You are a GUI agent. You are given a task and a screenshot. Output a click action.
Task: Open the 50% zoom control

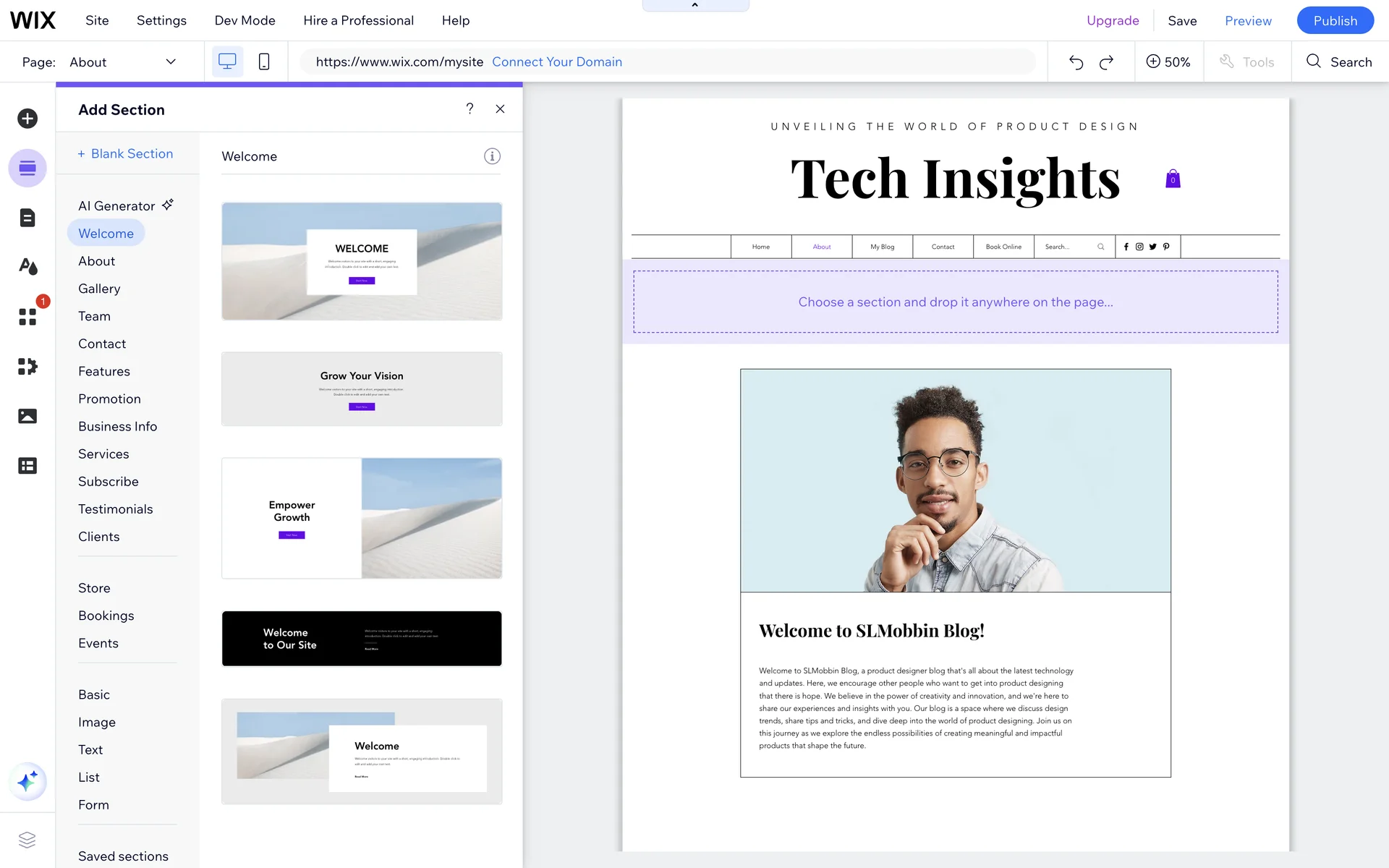click(1168, 62)
